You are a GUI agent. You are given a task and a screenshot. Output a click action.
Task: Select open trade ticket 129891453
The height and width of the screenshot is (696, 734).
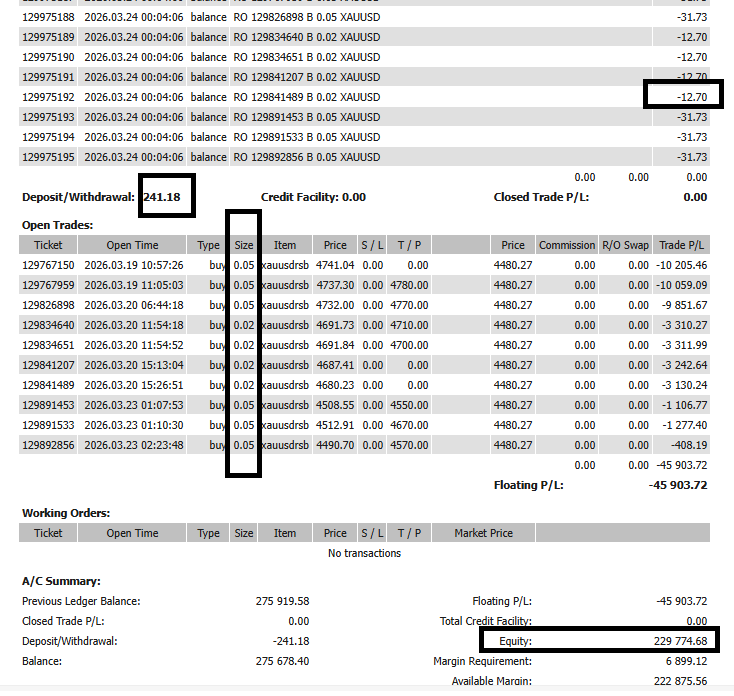[48, 405]
